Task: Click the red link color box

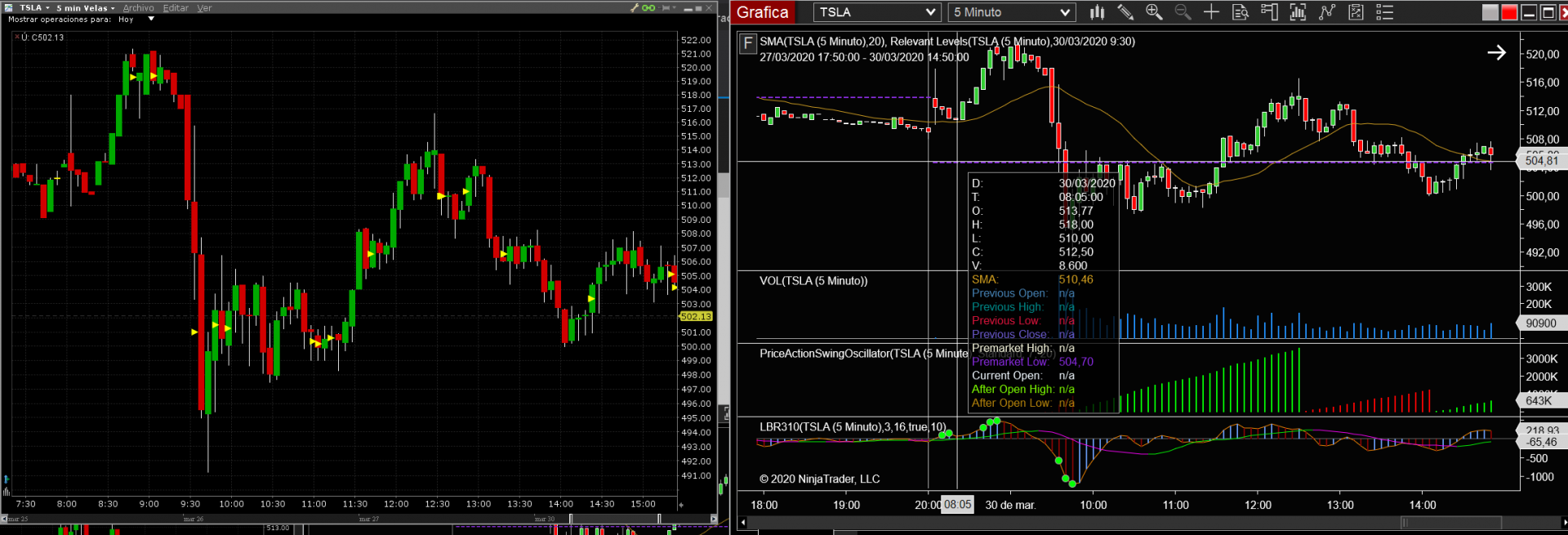Action: point(1509,12)
